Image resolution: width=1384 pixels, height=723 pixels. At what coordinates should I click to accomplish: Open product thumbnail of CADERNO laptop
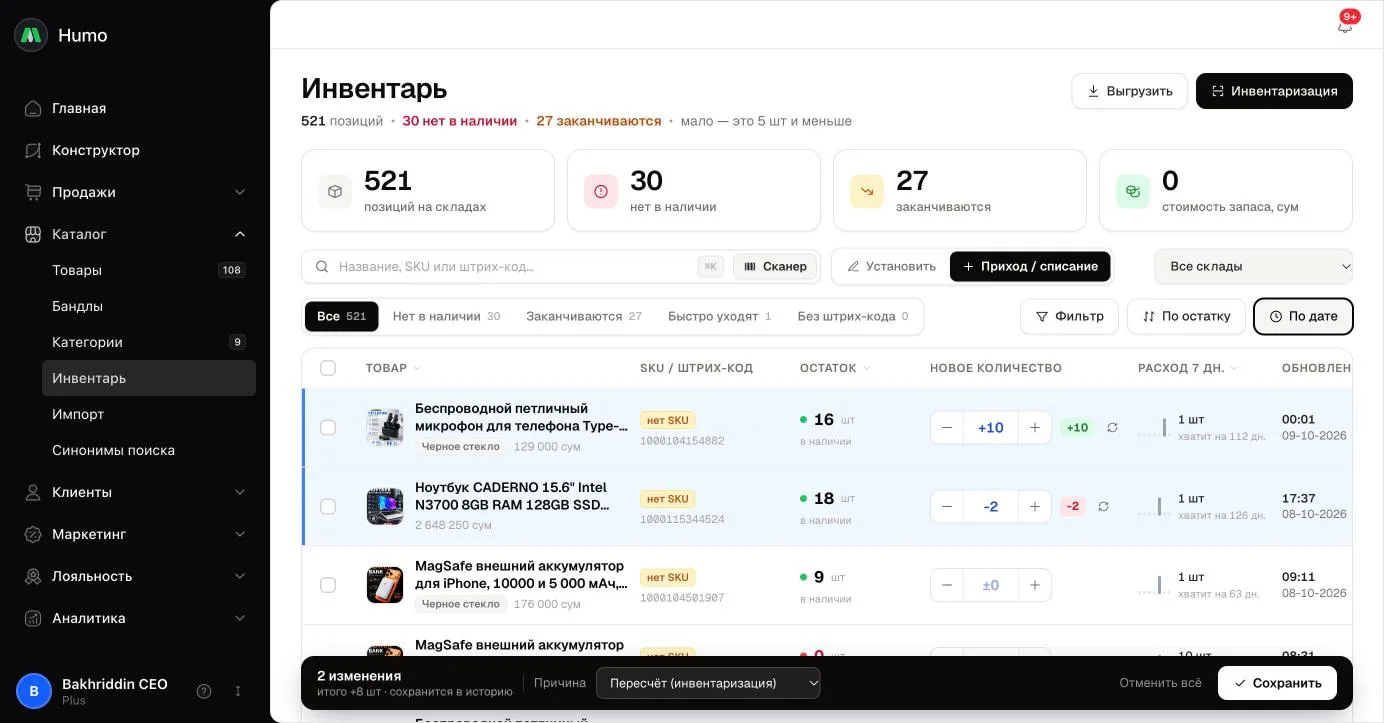point(385,507)
